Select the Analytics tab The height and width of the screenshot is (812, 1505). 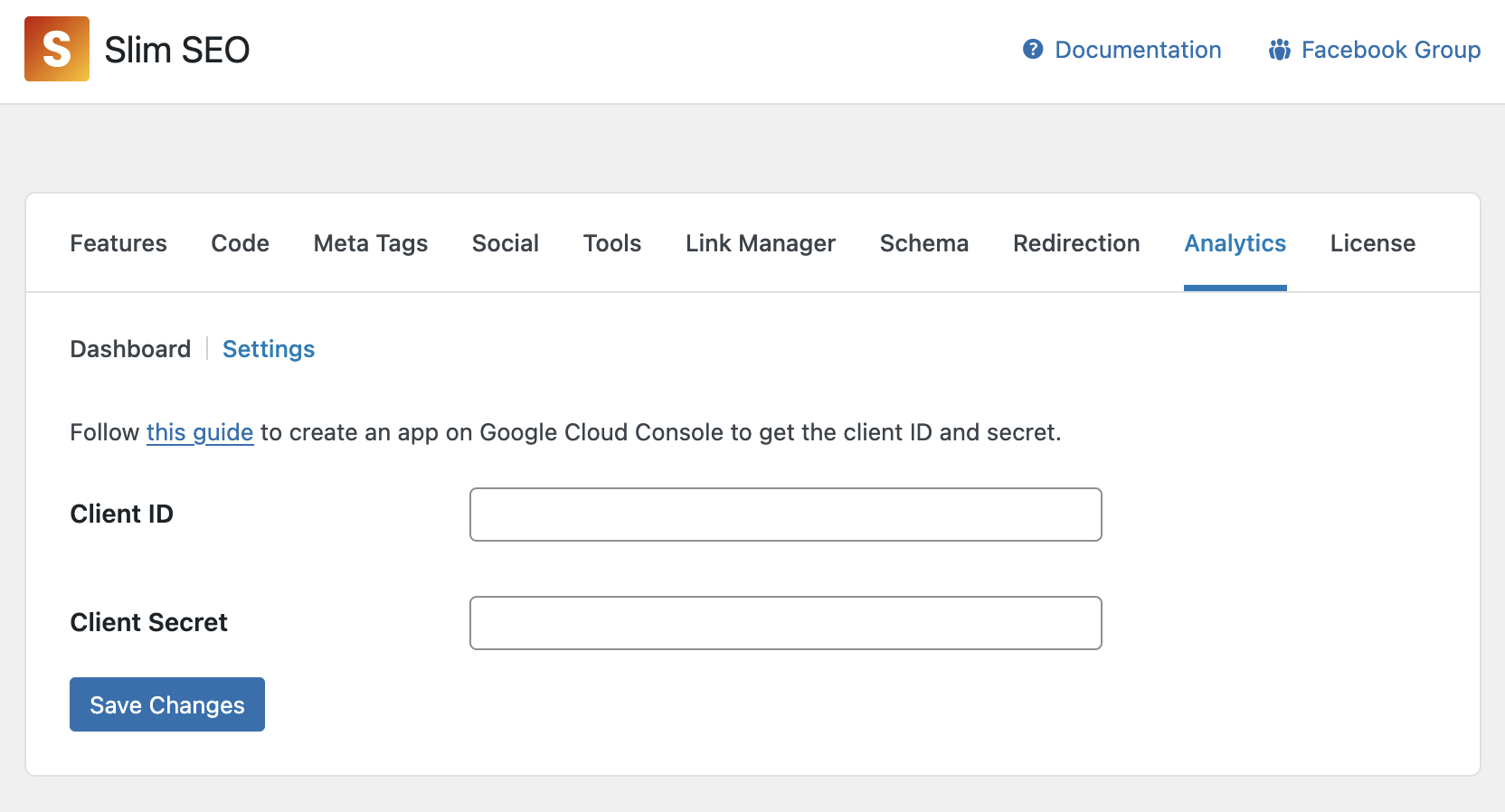(x=1235, y=243)
